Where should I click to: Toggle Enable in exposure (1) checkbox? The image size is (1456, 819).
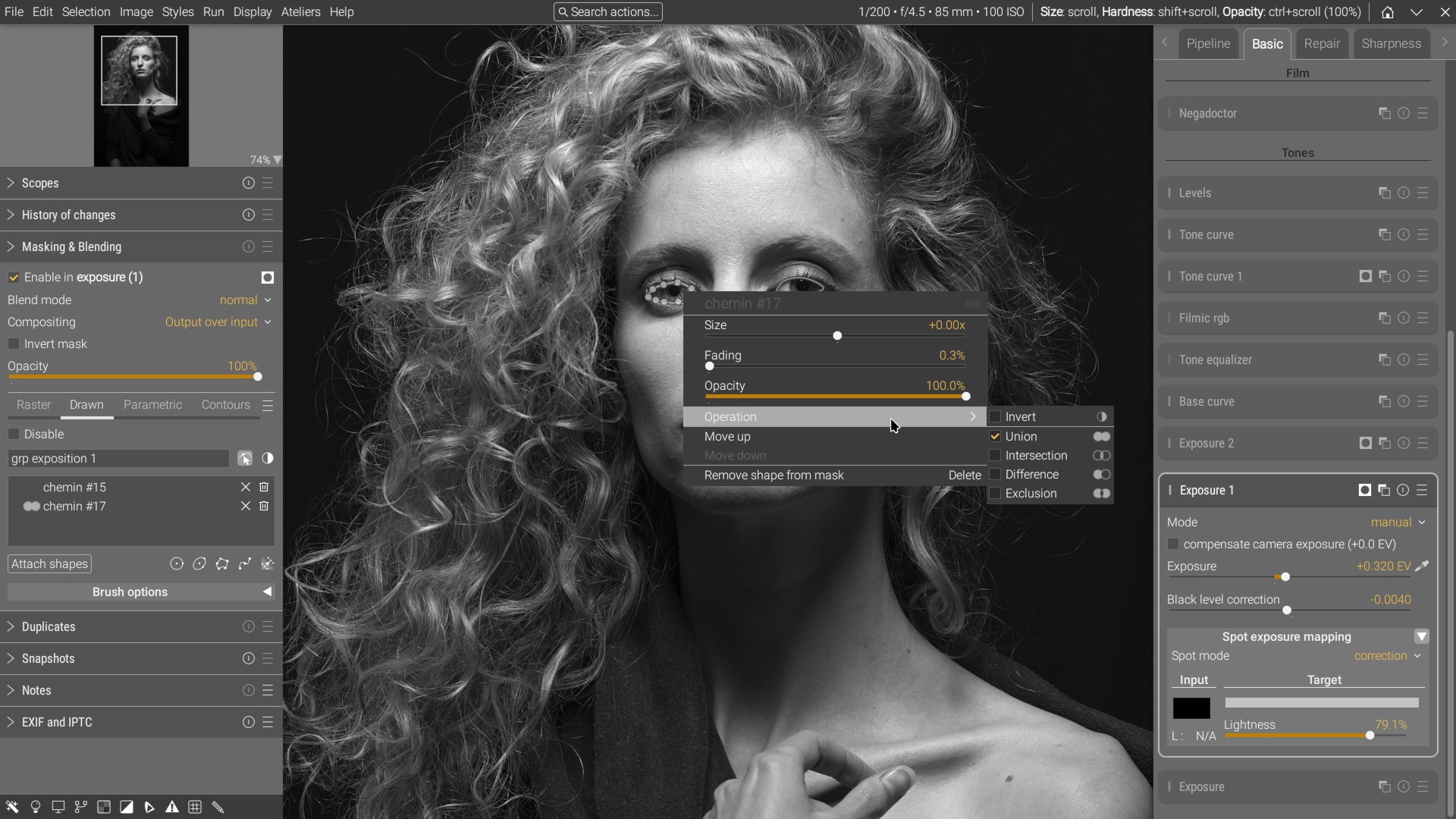pyautogui.click(x=14, y=278)
